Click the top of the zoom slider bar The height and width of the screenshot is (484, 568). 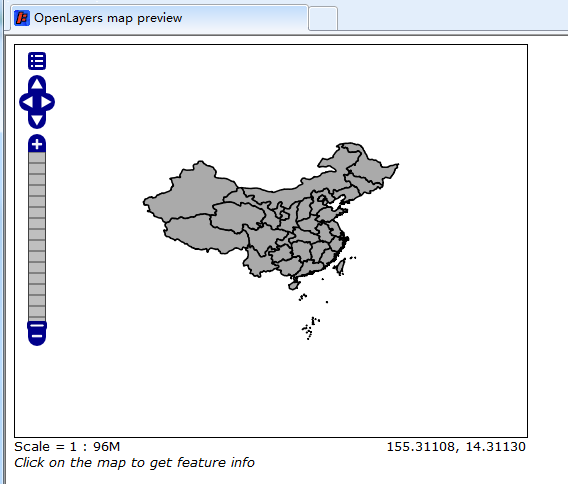coord(37,157)
